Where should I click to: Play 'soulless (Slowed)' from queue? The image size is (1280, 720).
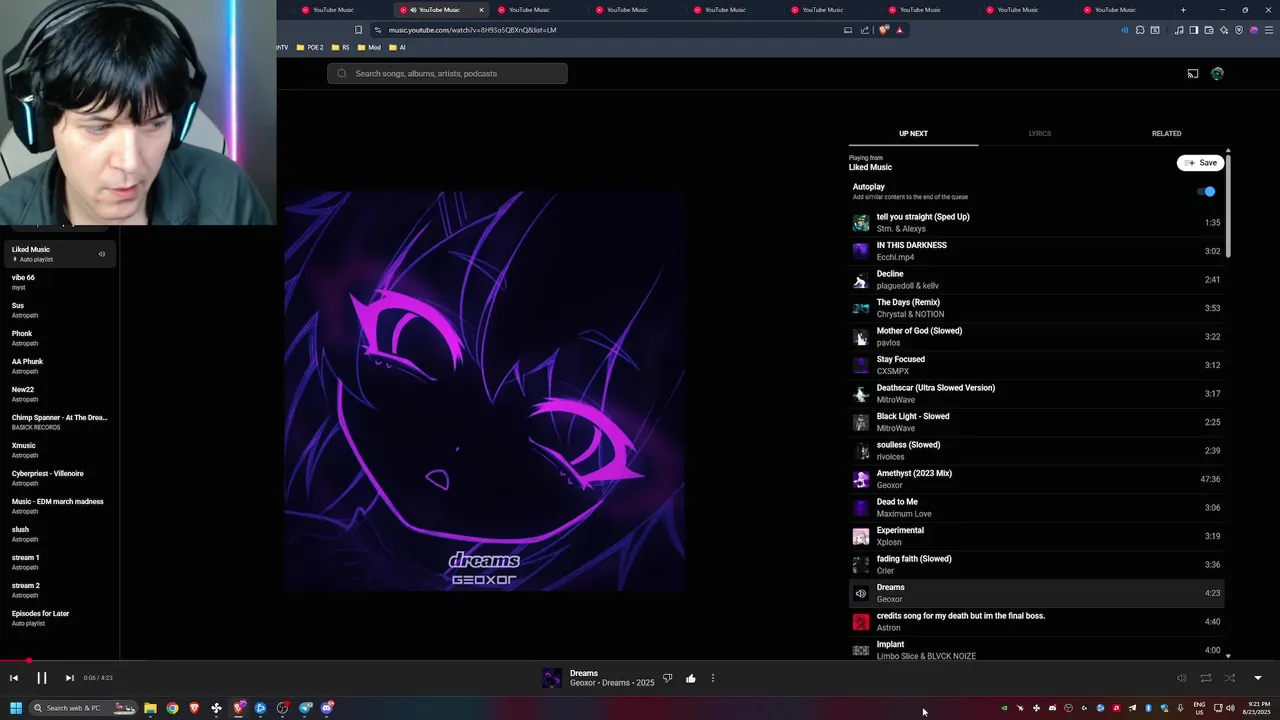click(x=1036, y=450)
